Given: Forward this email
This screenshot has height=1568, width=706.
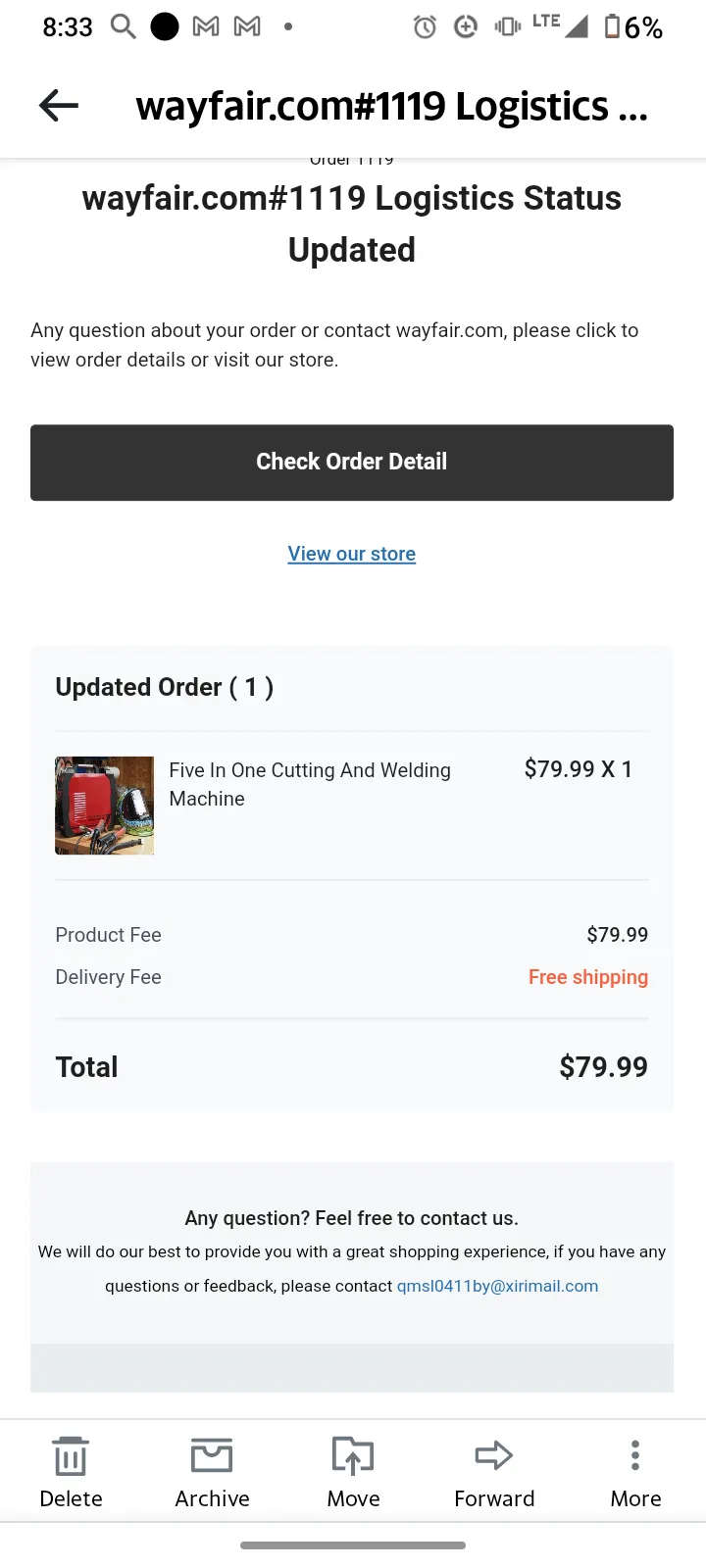Looking at the screenshot, I should pos(494,1471).
